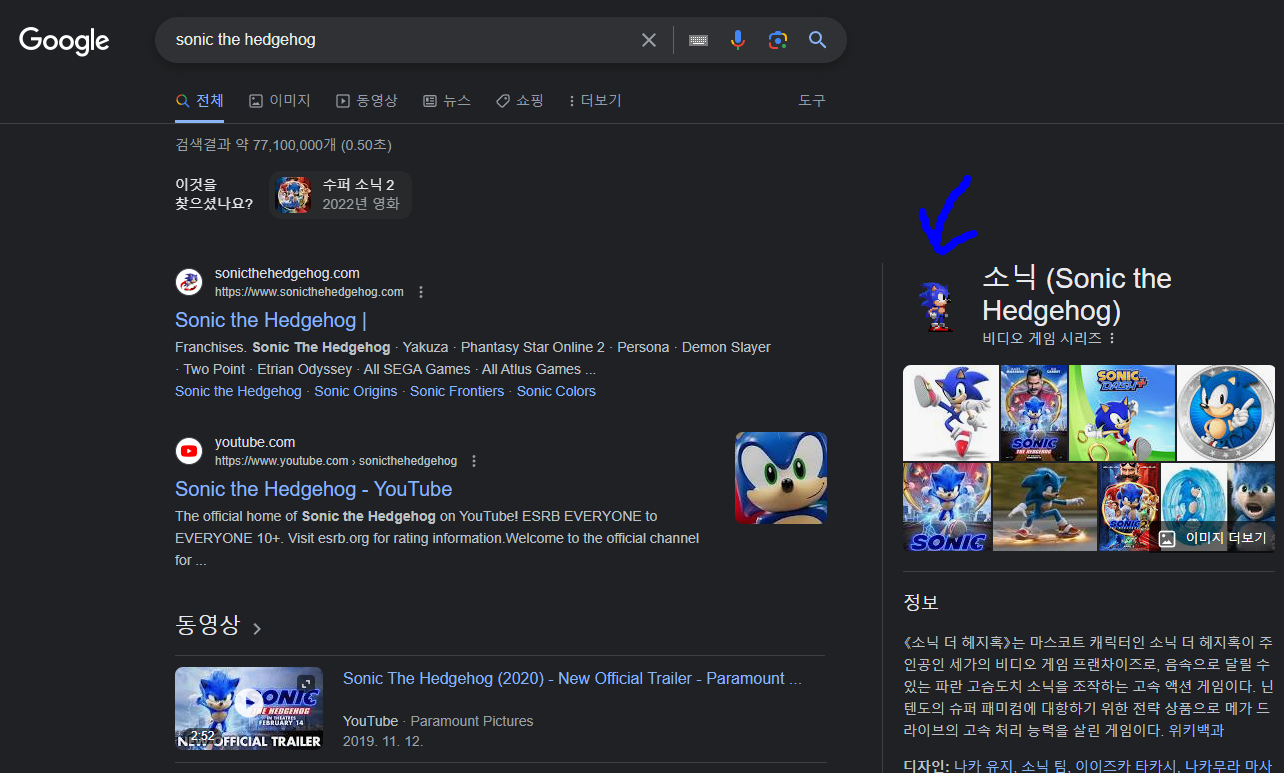Viewport: 1284px width, 773px height.
Task: Click the Sonic movie poster in top image row
Action: pos(1034,412)
